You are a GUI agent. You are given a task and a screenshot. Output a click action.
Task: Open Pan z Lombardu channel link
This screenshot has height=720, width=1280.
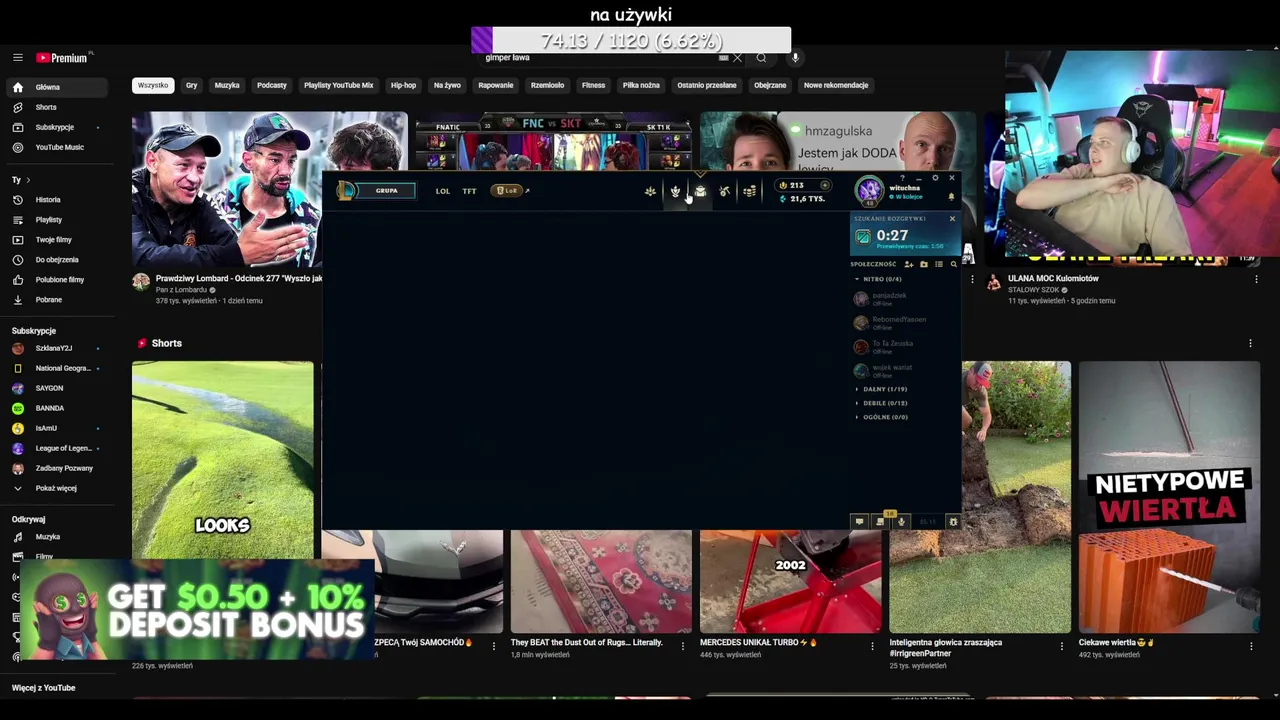pos(181,290)
